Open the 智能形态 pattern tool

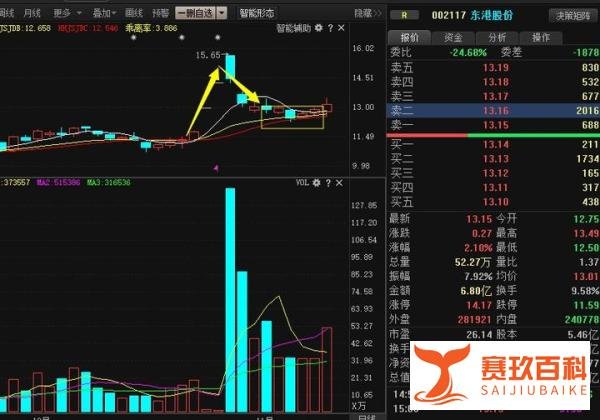(x=257, y=13)
